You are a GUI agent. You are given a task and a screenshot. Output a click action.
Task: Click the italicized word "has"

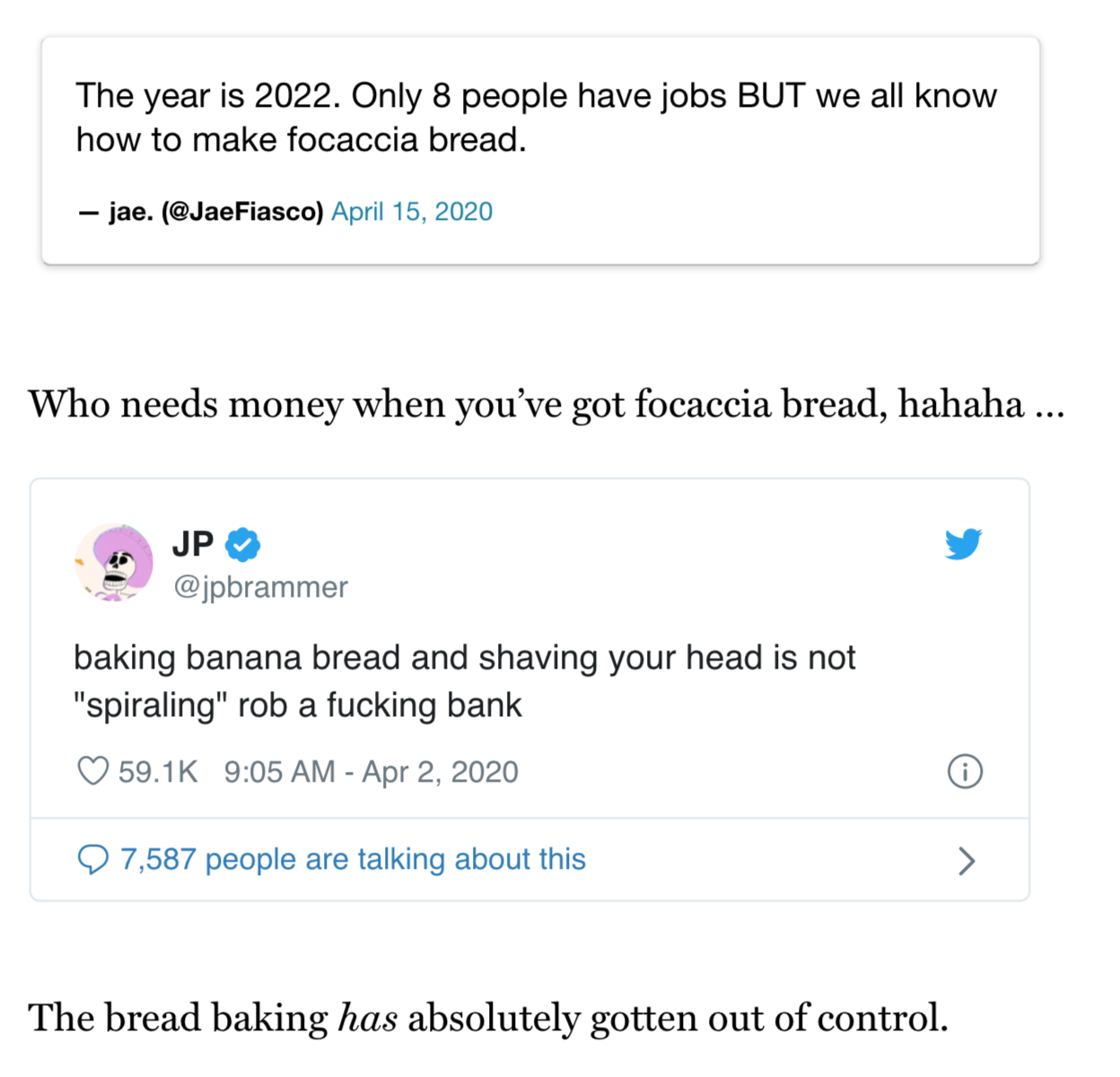tap(368, 1018)
